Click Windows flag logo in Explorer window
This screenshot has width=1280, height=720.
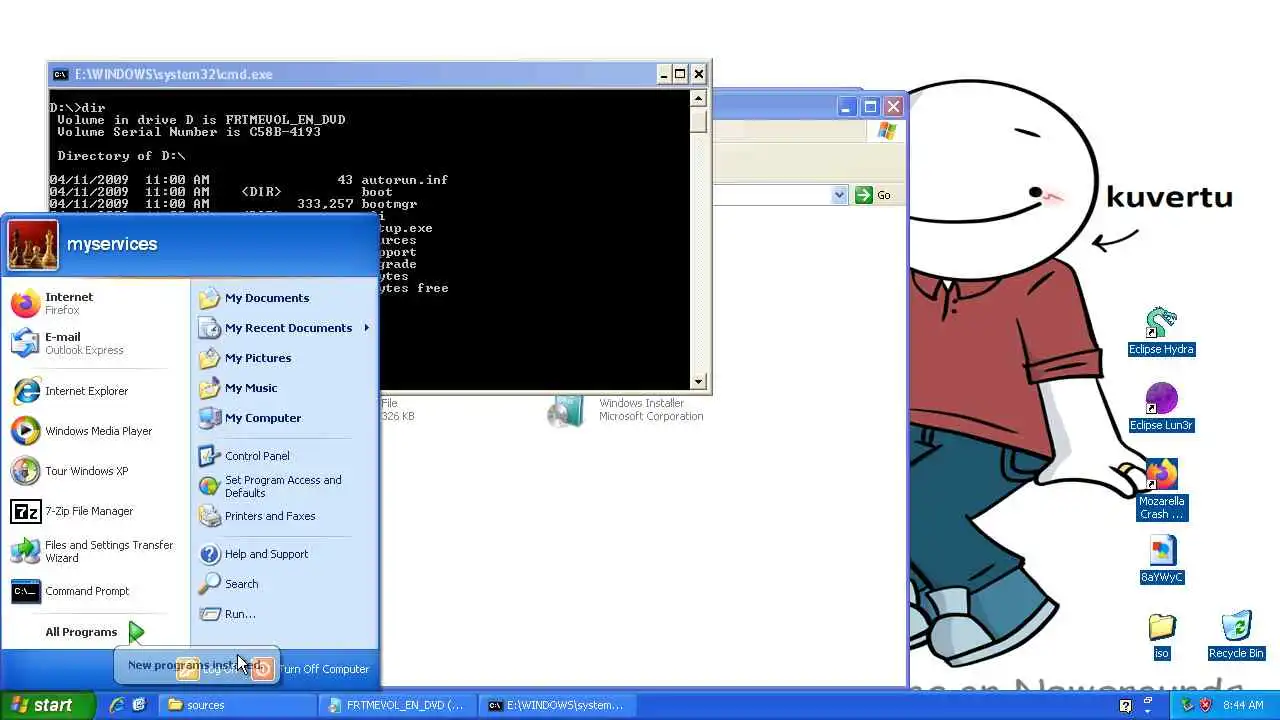coord(886,131)
